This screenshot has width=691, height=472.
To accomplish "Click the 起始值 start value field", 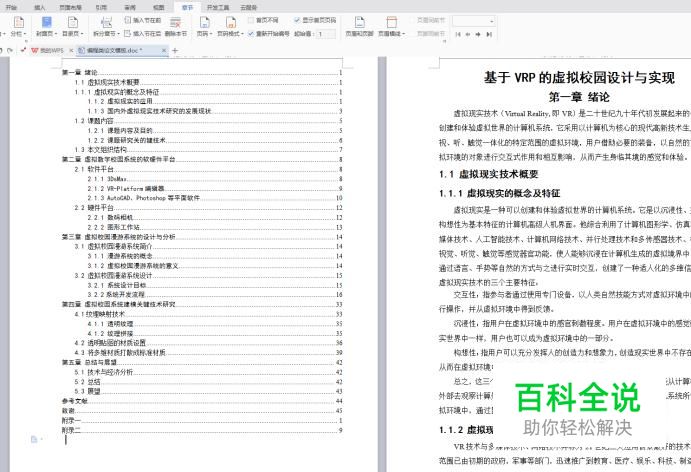I will [x=326, y=34].
